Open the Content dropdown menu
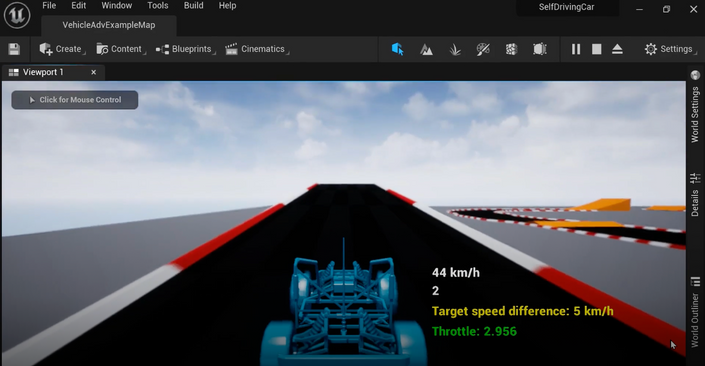 click(x=120, y=49)
